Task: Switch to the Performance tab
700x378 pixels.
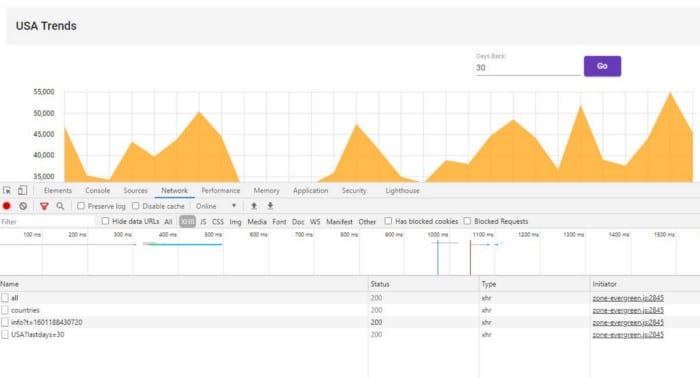Action: click(x=221, y=191)
